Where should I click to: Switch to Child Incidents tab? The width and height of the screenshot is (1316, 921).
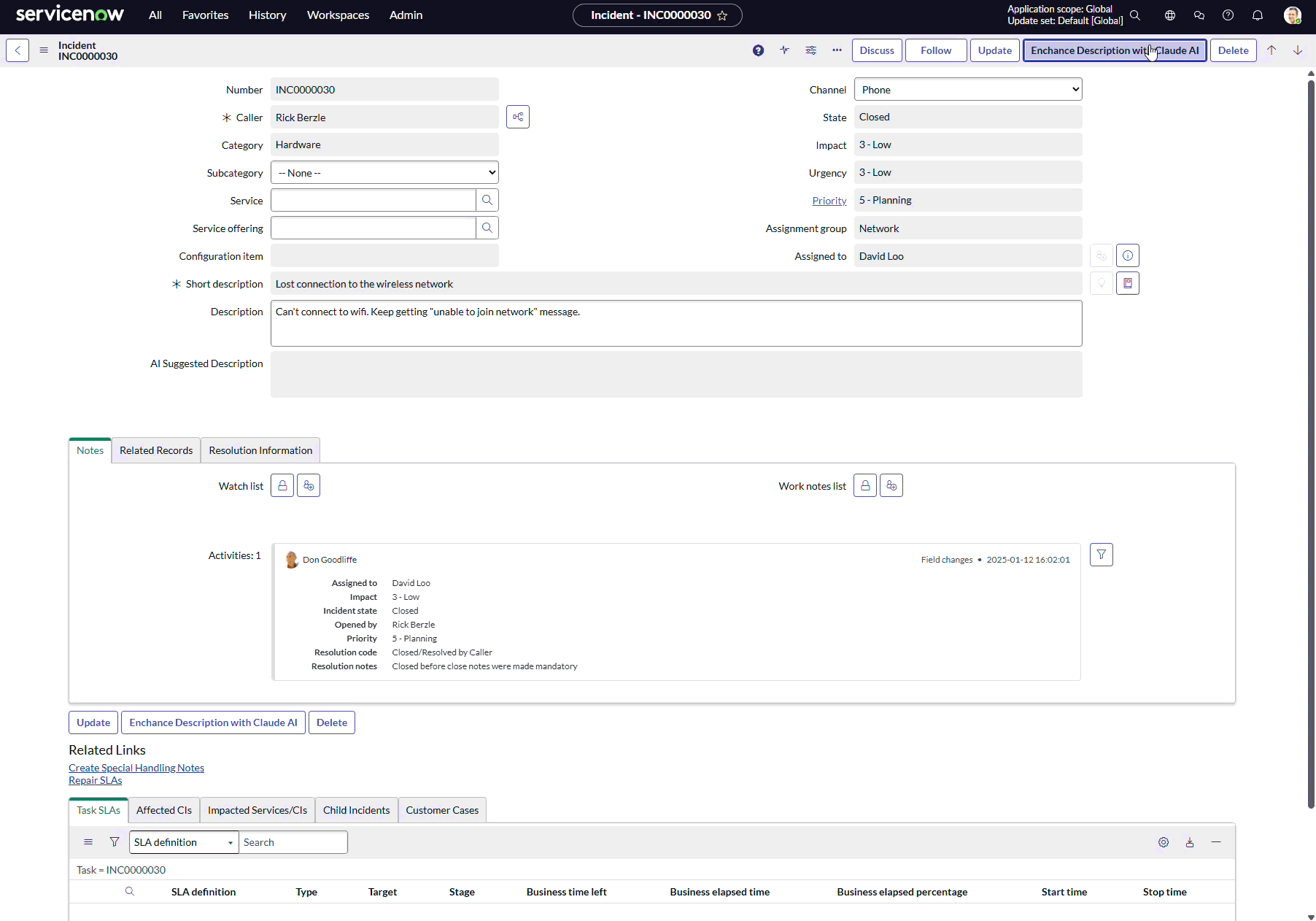pos(356,810)
